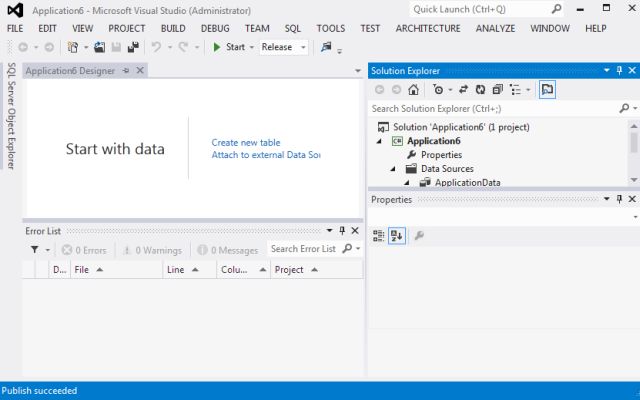Click the Search Error List field
Screen dimensions: 640x400
(x=314, y=249)
